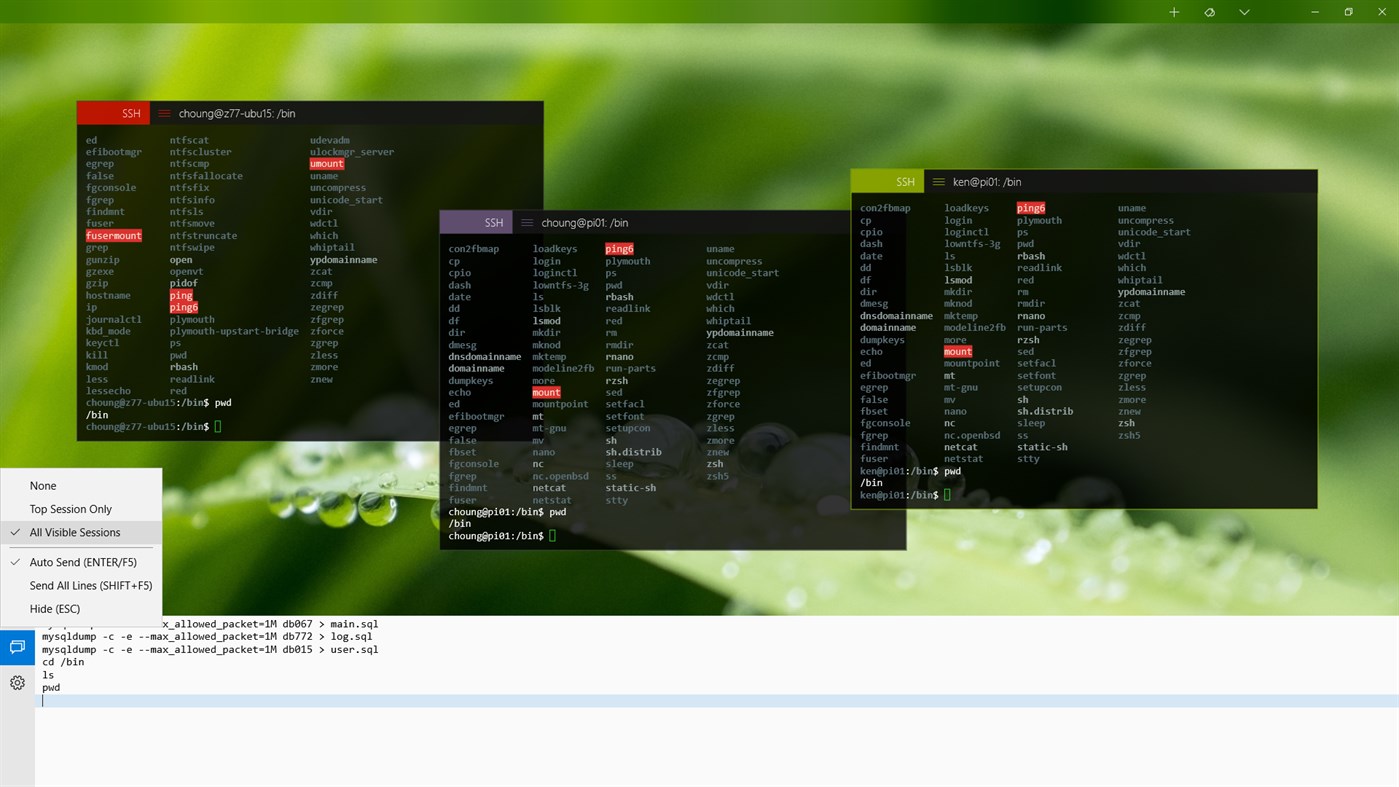Click the 'cd /bin' line in command editor
Viewport: 1399px width, 787px height.
(63, 662)
